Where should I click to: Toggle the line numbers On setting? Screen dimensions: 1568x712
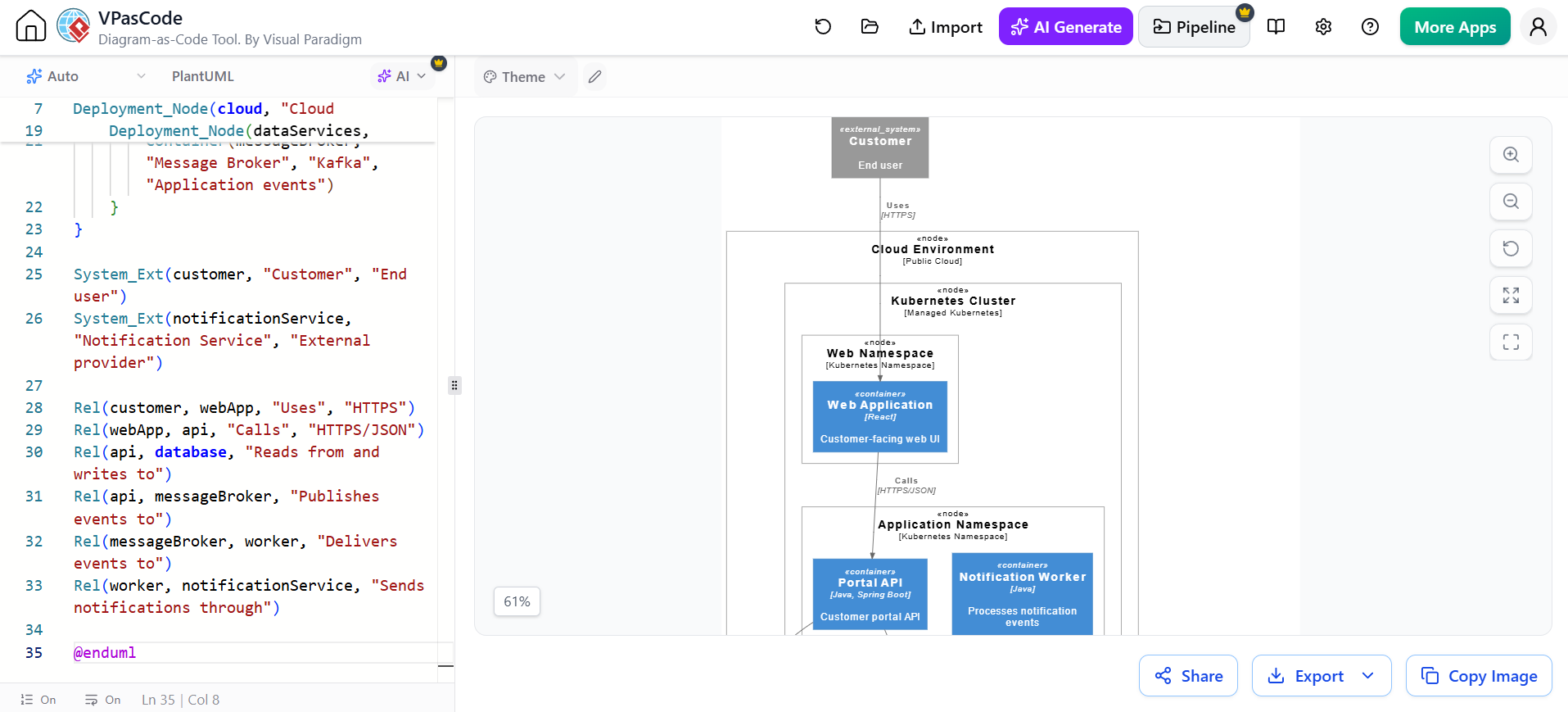click(x=38, y=700)
